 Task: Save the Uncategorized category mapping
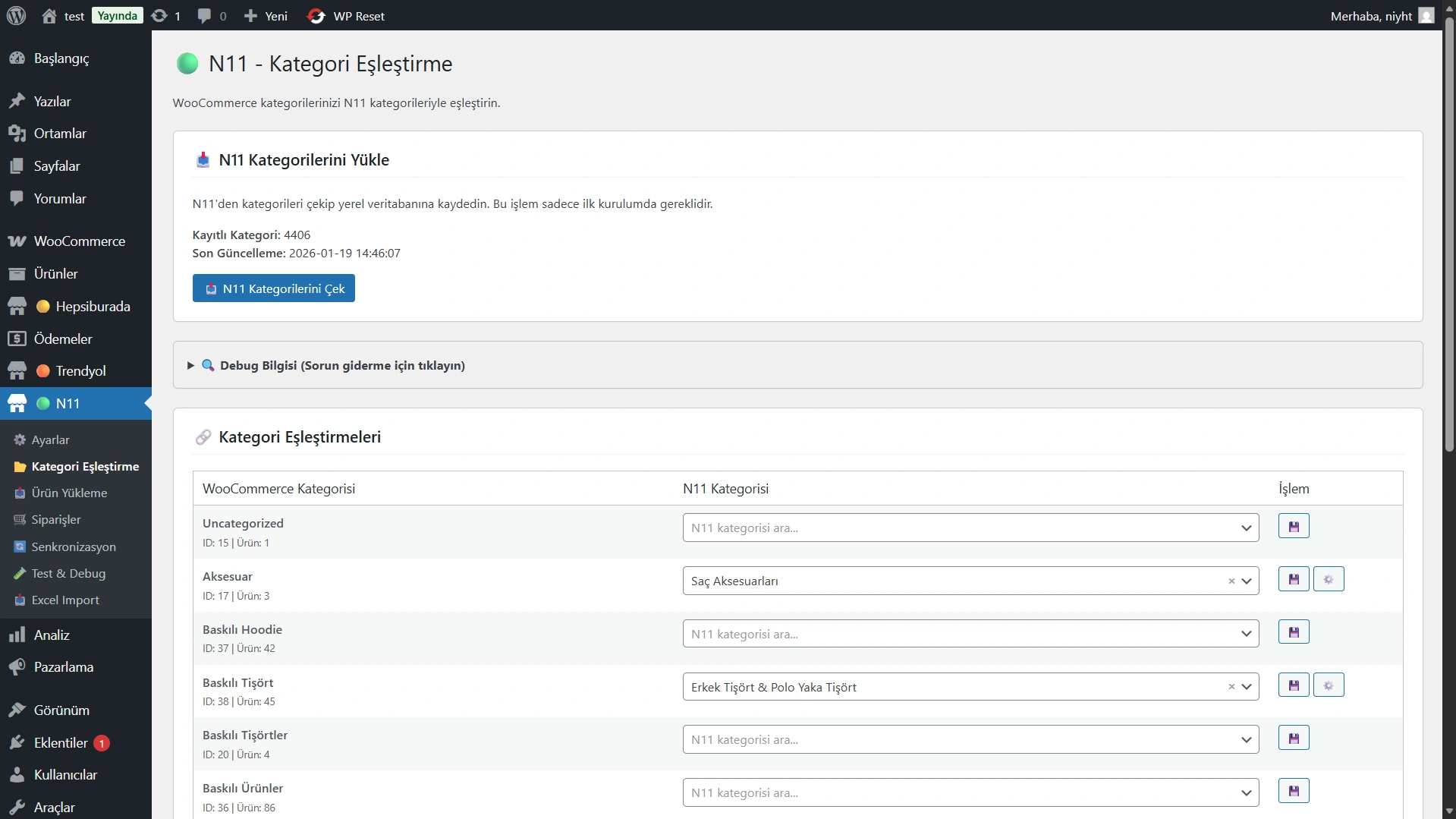coord(1293,527)
